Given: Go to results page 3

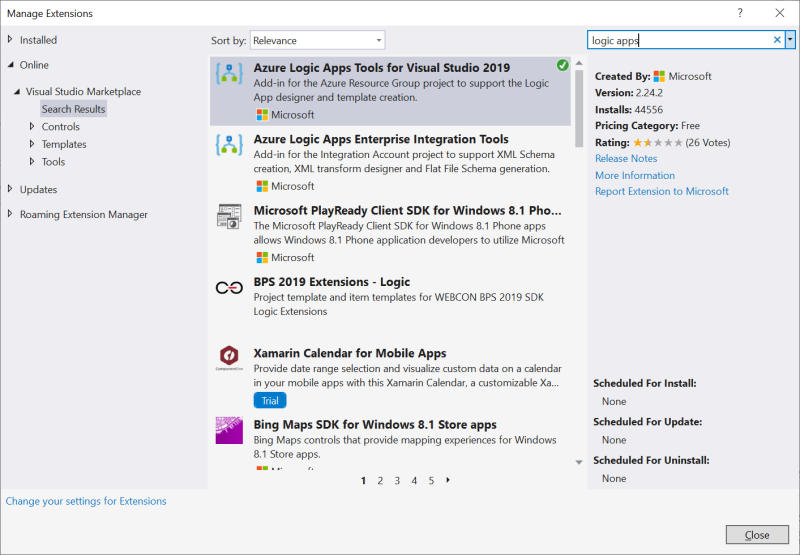Looking at the screenshot, I should (x=397, y=481).
